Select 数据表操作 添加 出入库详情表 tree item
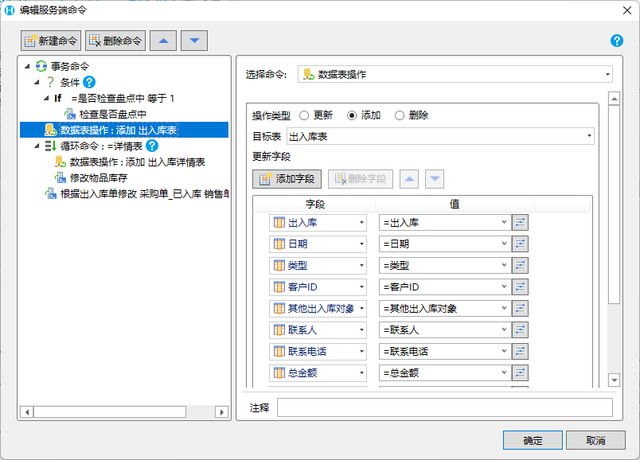 [x=137, y=162]
